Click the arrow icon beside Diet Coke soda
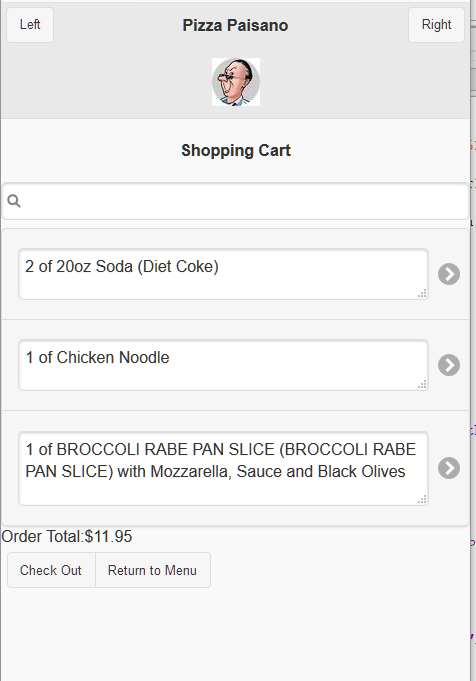 pos(449,274)
